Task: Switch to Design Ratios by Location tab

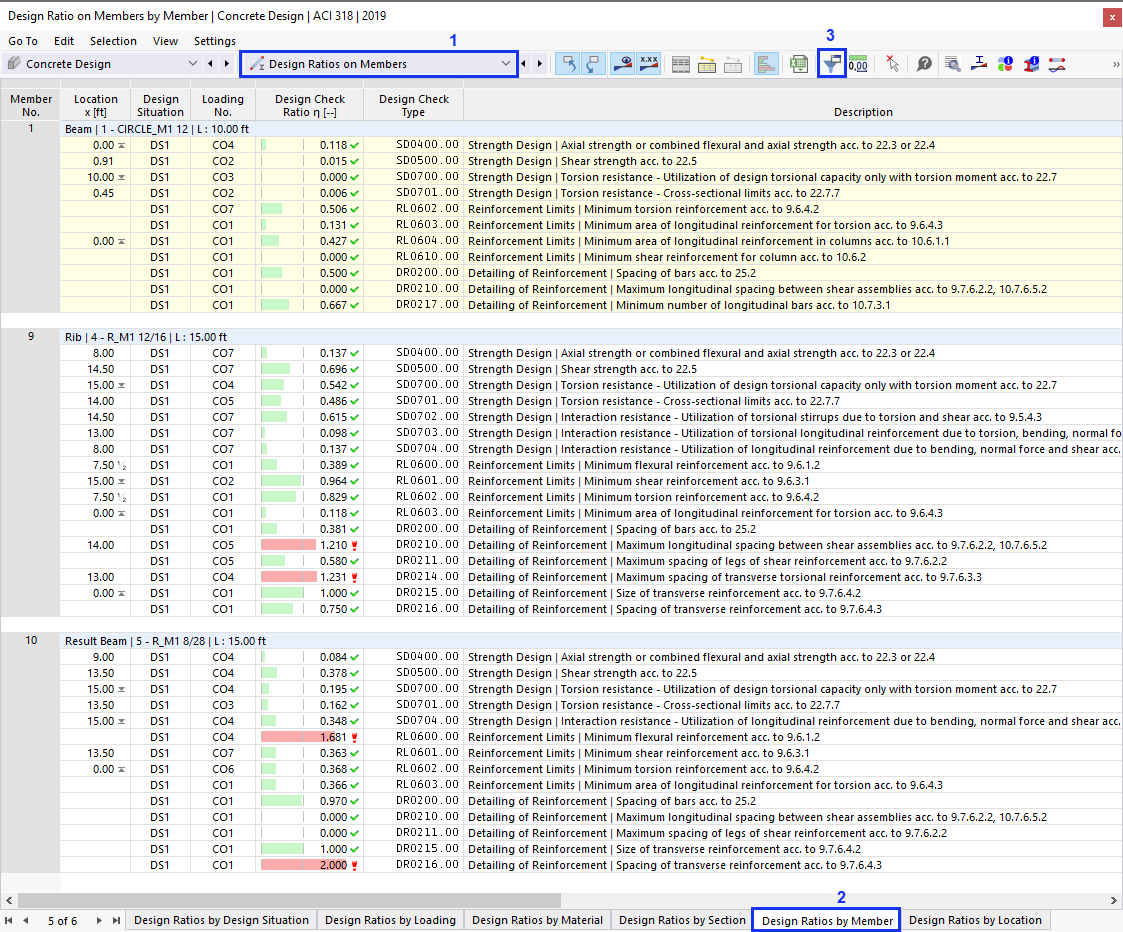Action: pos(975,920)
